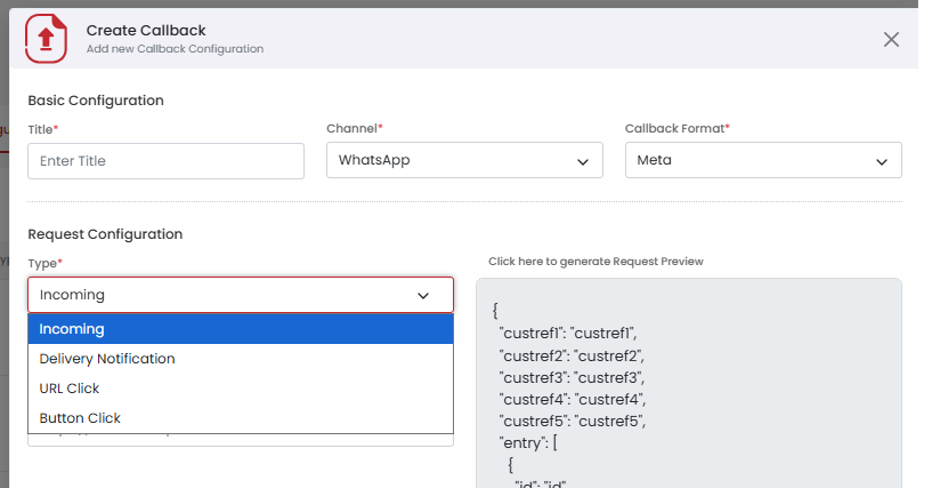Click the Enter Title input field
The width and height of the screenshot is (936, 488).
166,161
